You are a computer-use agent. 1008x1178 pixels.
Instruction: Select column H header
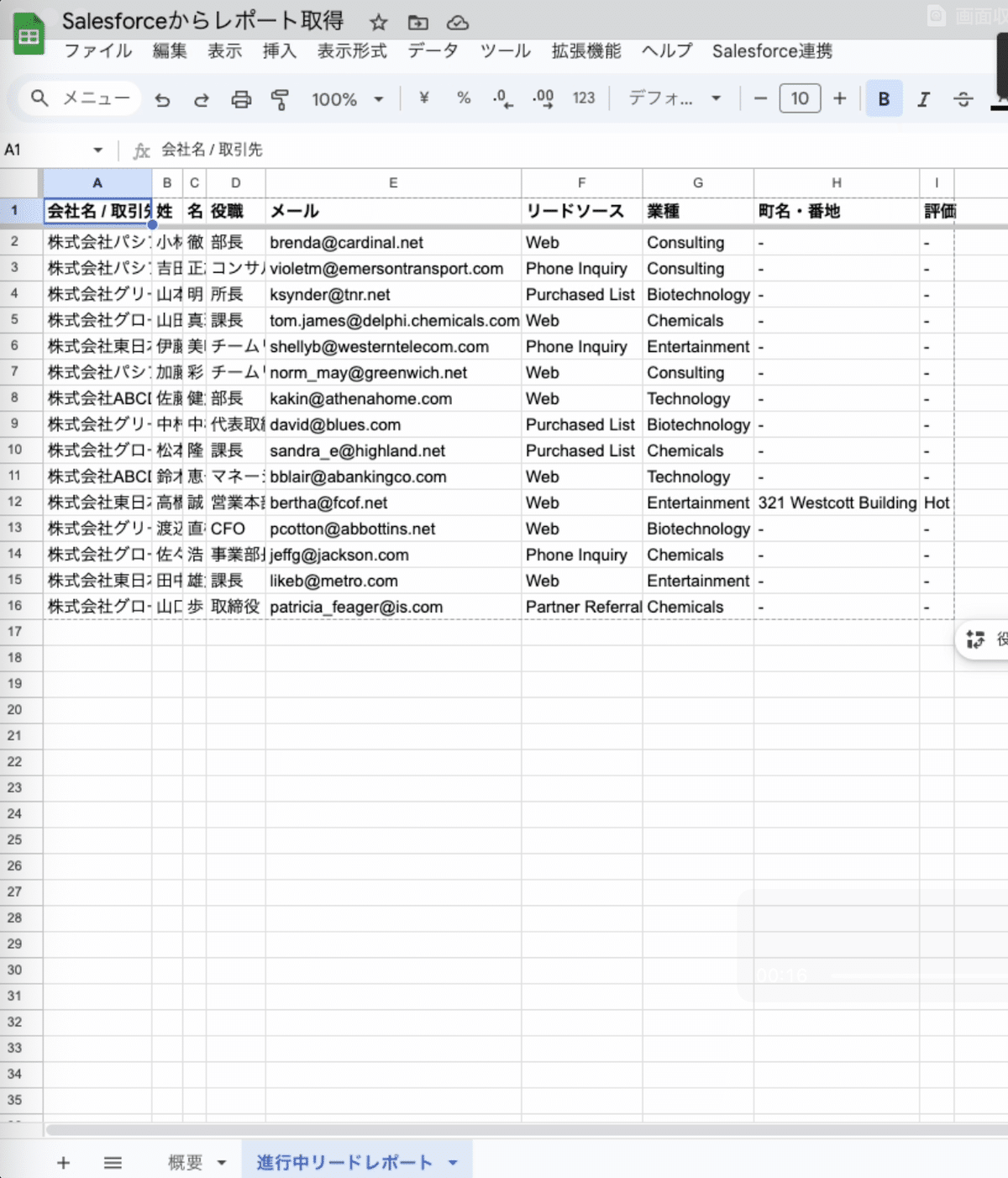pyautogui.click(x=837, y=182)
